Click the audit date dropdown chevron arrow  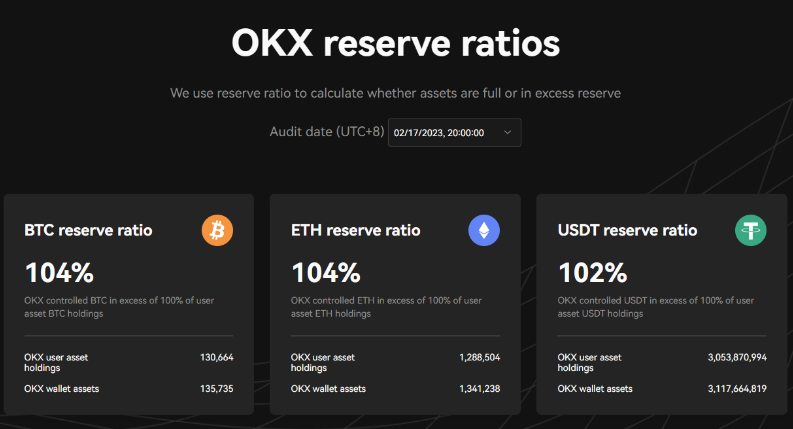507,133
